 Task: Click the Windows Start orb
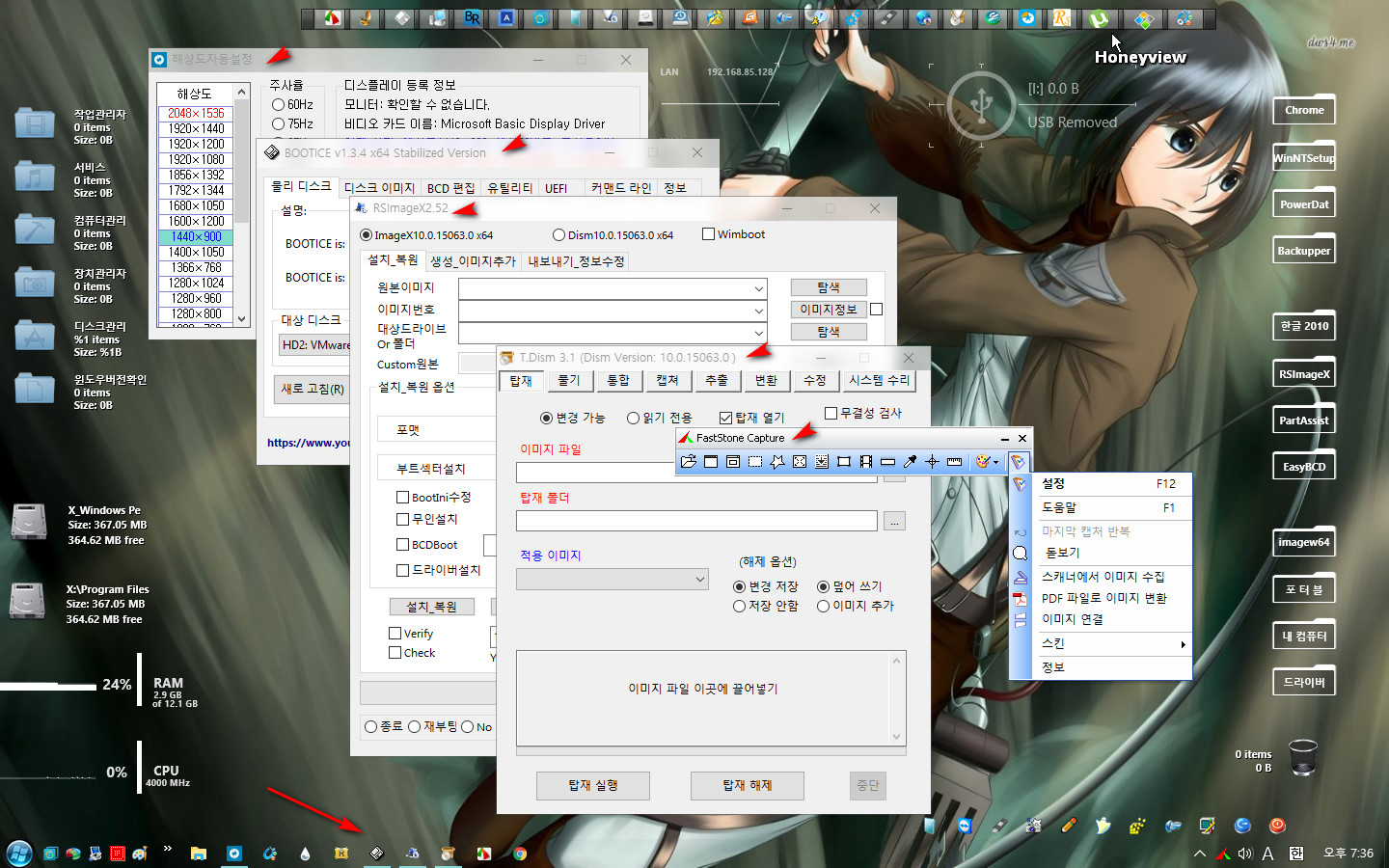(19, 853)
